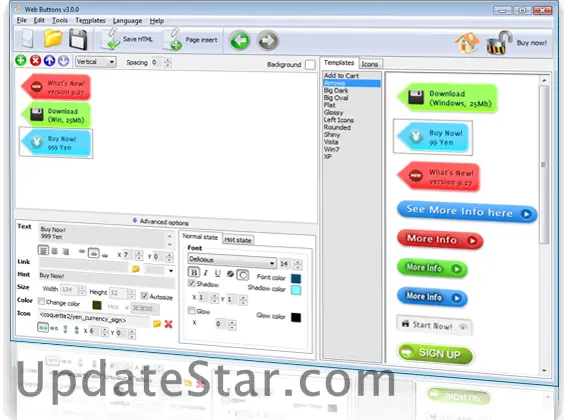
Task: Pick the blue See More Info here template
Action: click(x=467, y=211)
